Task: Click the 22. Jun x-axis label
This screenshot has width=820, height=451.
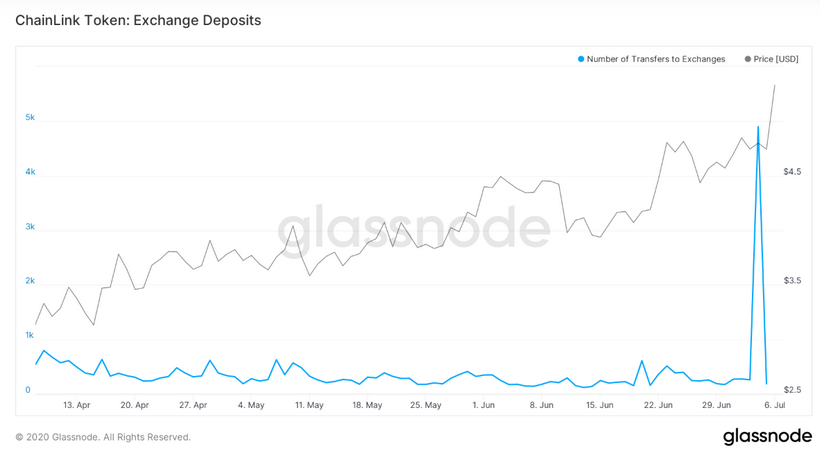Action: pyautogui.click(x=657, y=405)
